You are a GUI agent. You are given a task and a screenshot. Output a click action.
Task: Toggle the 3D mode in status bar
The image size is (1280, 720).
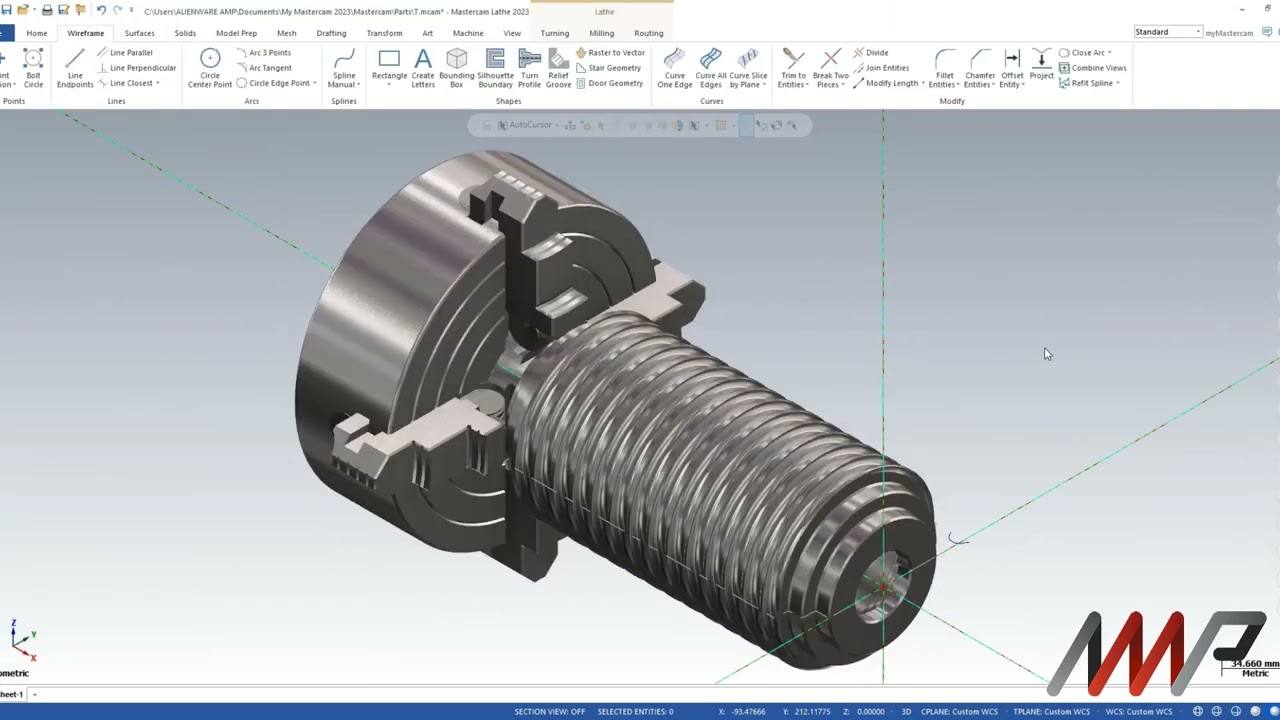907,711
